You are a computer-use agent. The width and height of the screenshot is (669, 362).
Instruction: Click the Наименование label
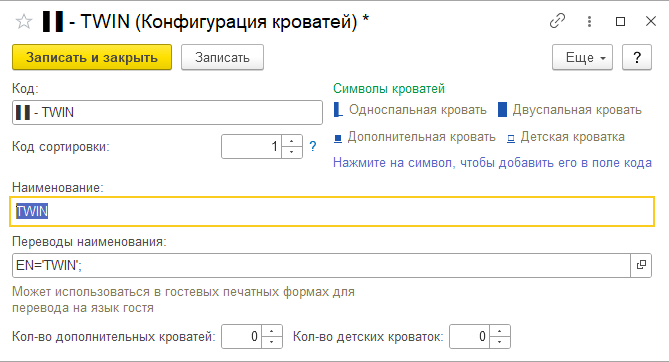(58, 187)
